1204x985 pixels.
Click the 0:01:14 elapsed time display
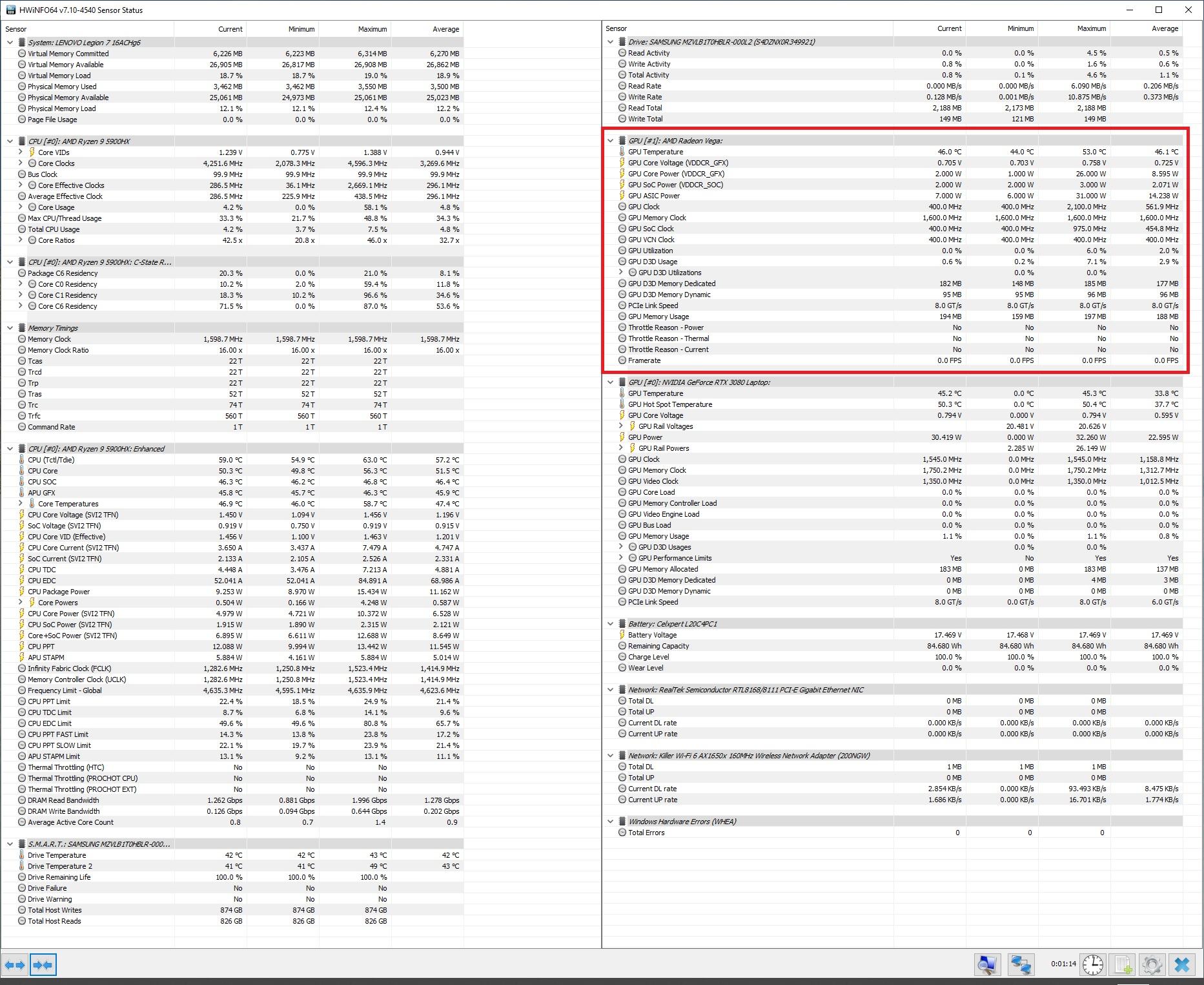1063,964
